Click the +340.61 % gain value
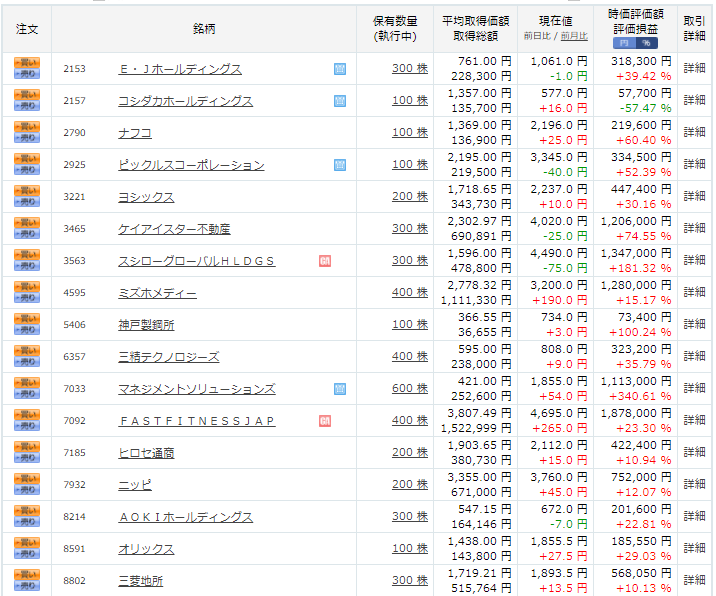716x596 pixels. [x=640, y=396]
